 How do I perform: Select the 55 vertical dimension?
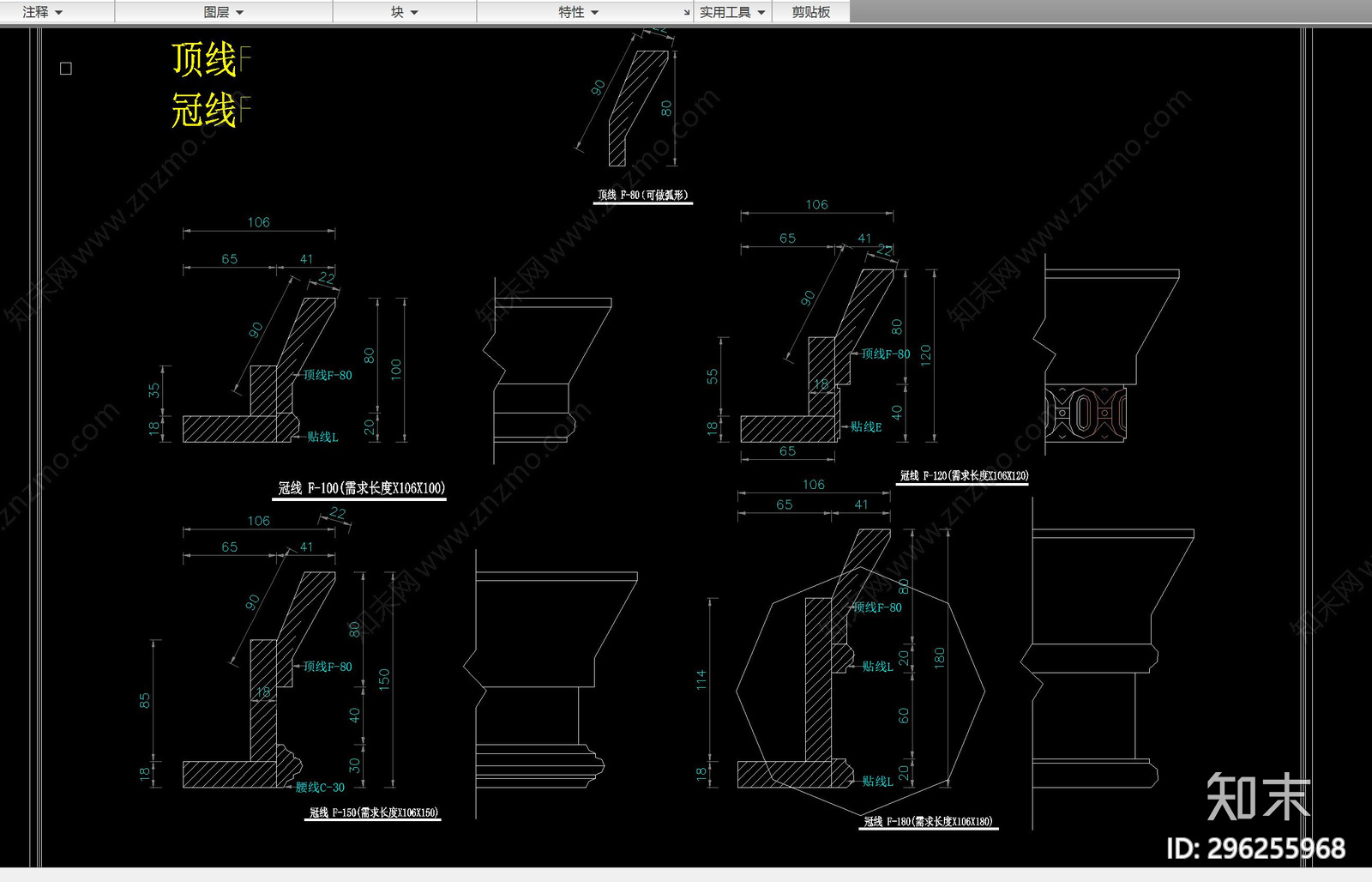click(x=712, y=377)
